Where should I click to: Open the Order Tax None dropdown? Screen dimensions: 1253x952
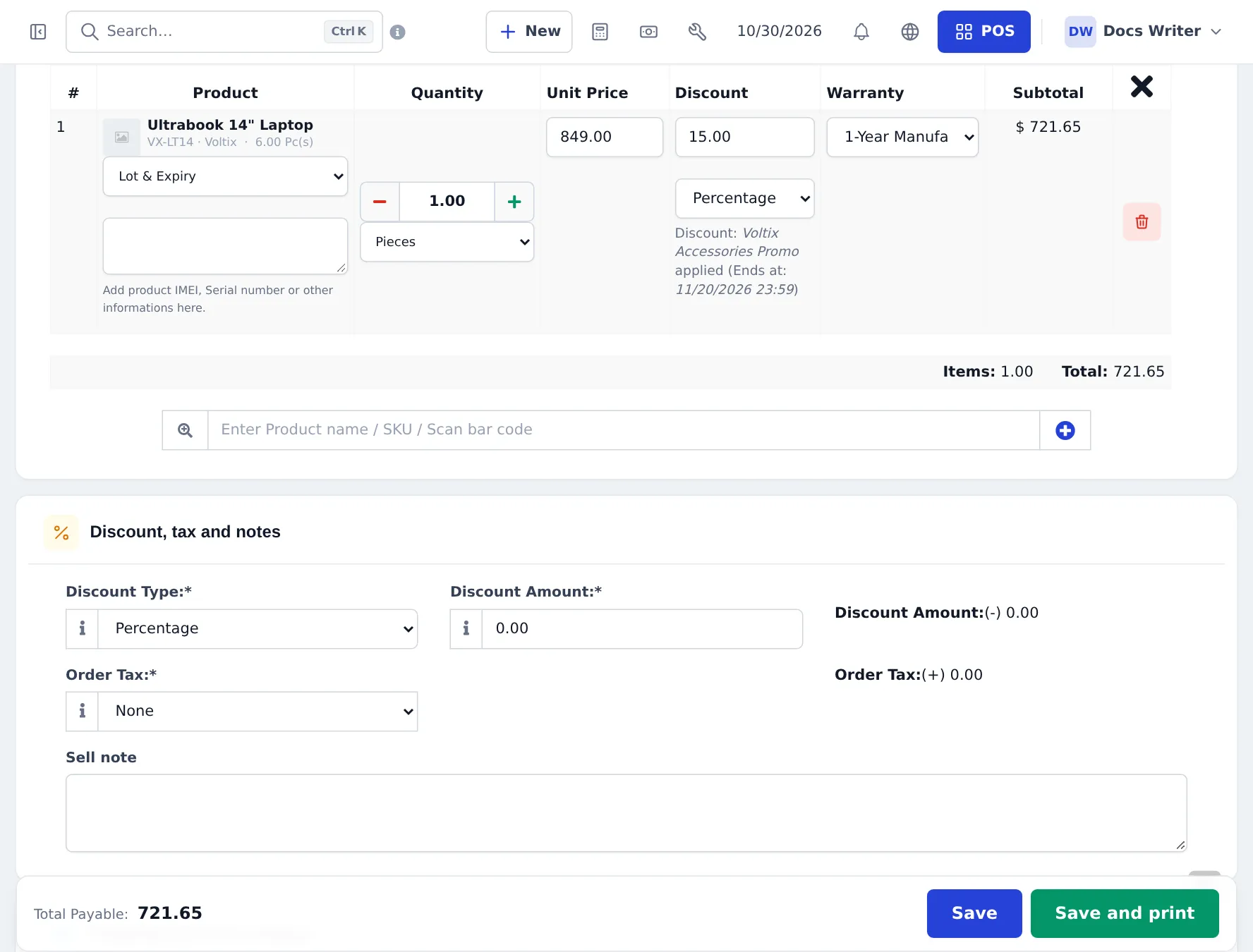pyautogui.click(x=258, y=712)
